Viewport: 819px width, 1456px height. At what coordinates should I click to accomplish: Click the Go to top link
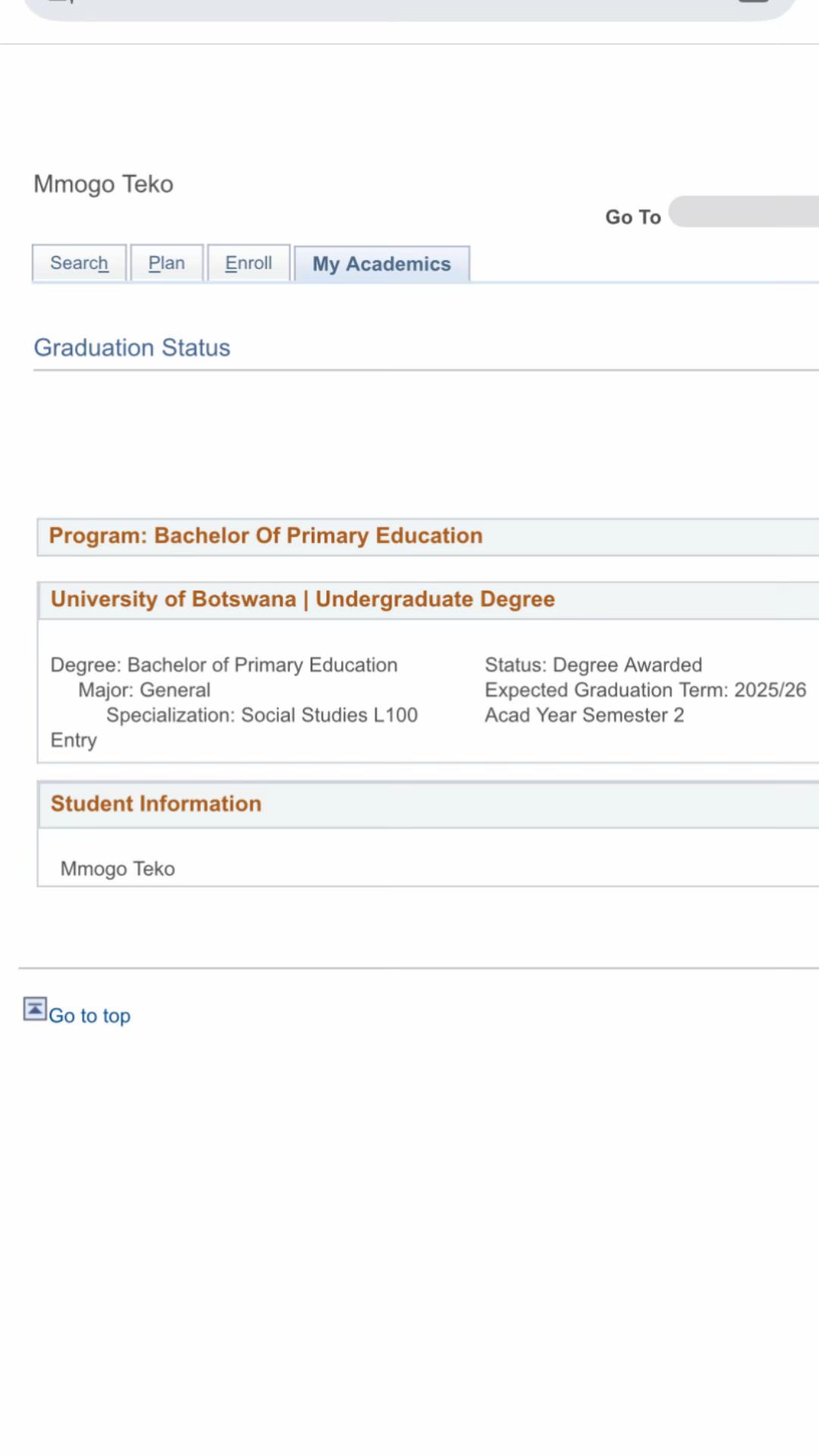(x=89, y=1015)
